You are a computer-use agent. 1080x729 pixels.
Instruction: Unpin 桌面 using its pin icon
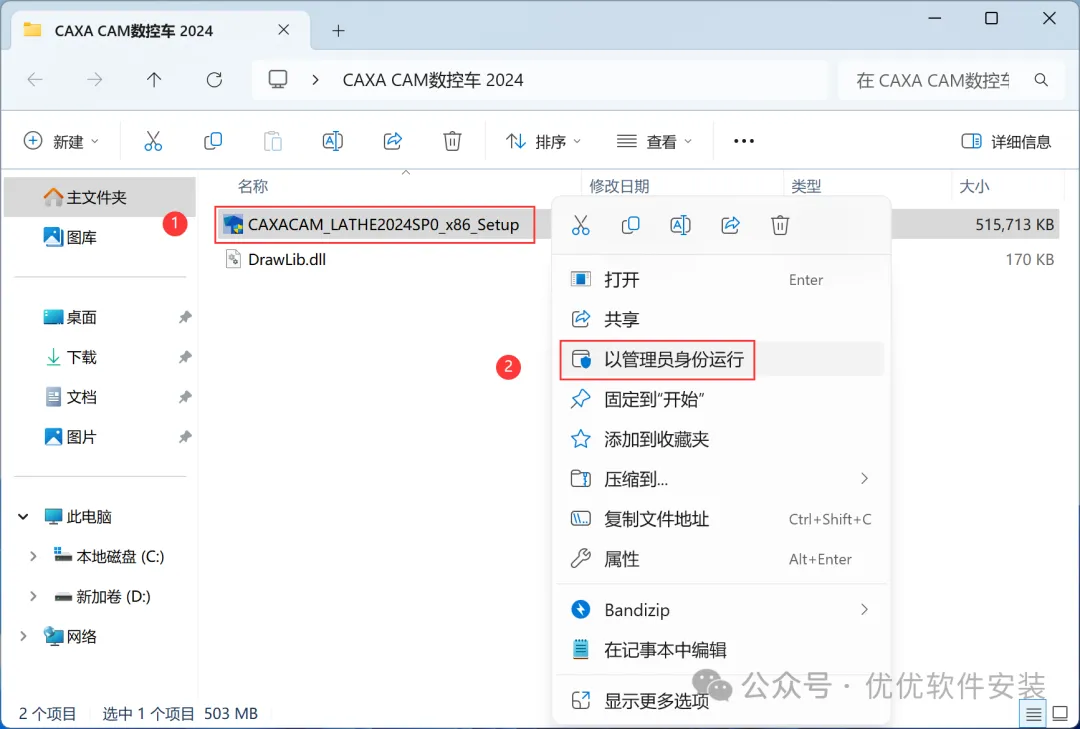(x=185, y=318)
